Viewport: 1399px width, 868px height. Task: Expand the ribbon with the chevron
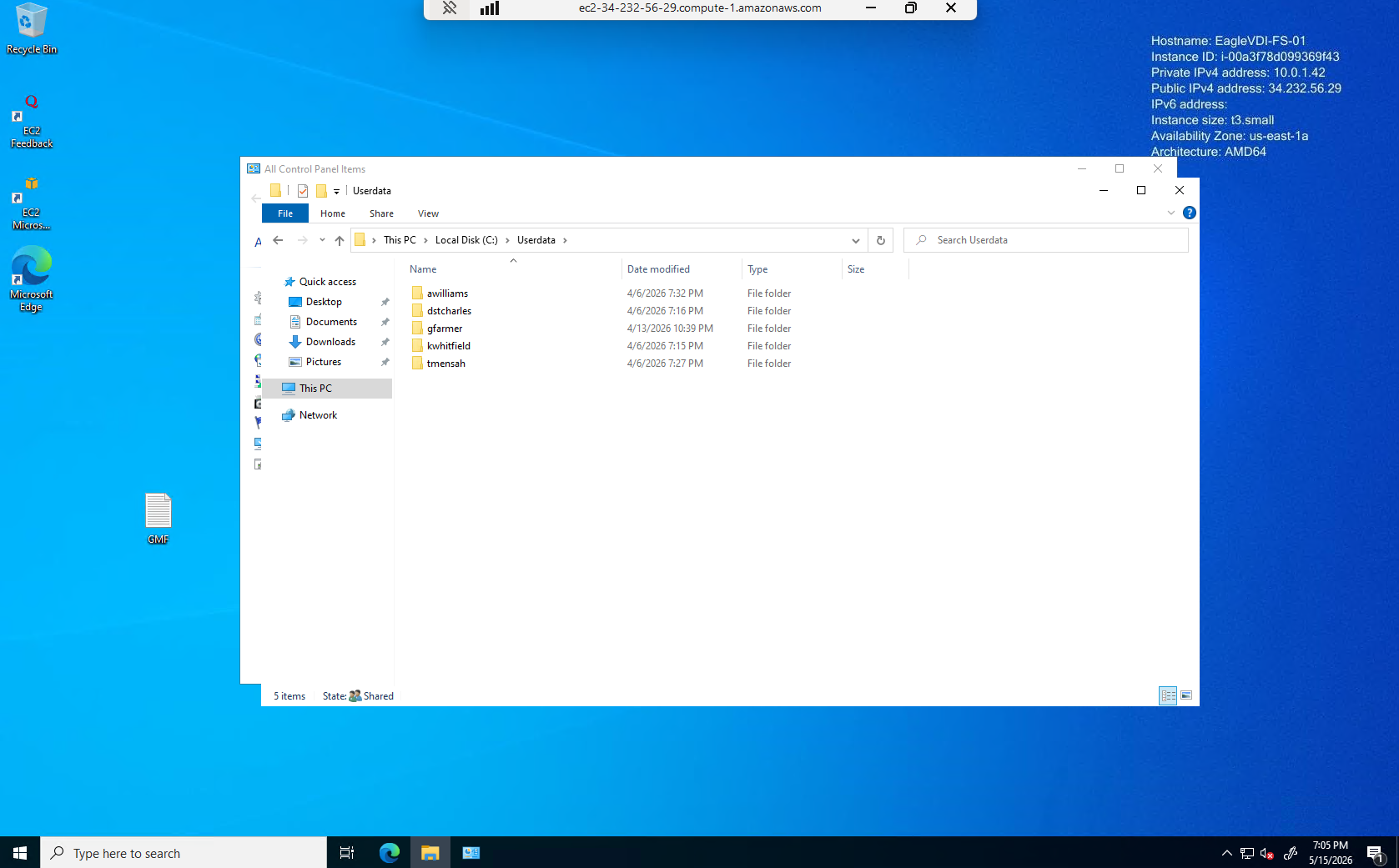pyautogui.click(x=1171, y=213)
